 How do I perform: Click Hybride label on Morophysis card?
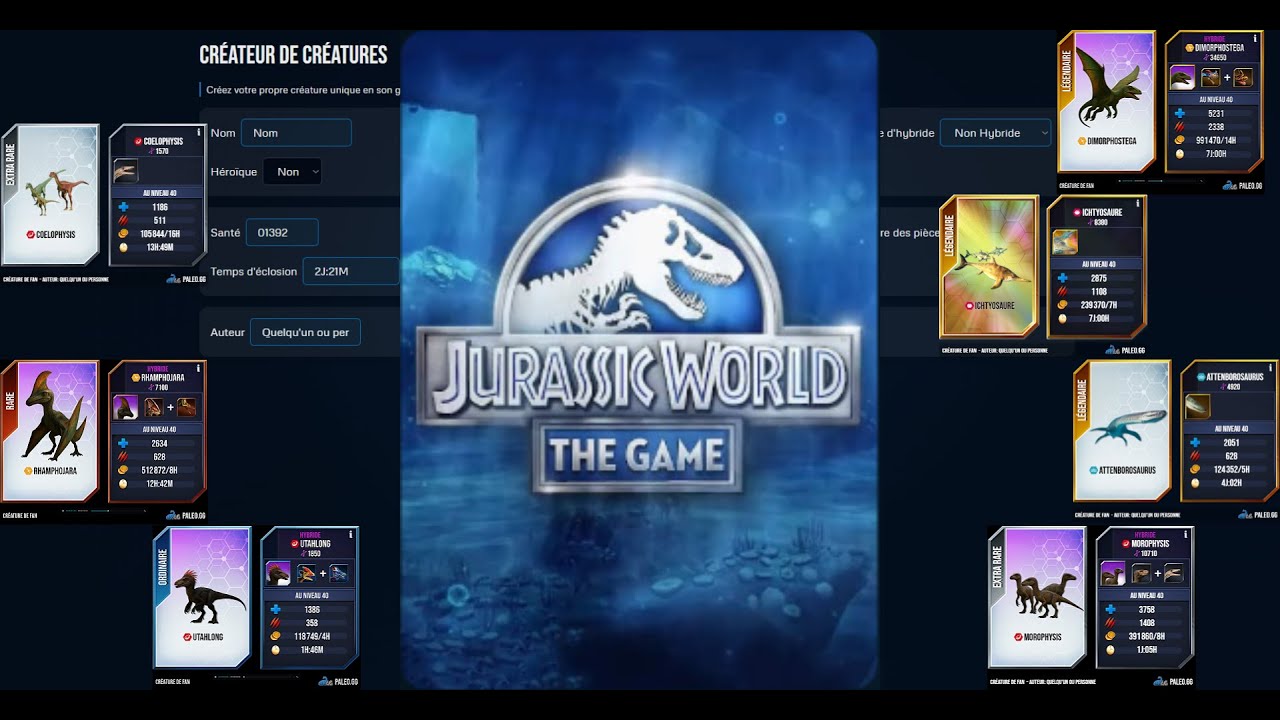(x=1145, y=534)
